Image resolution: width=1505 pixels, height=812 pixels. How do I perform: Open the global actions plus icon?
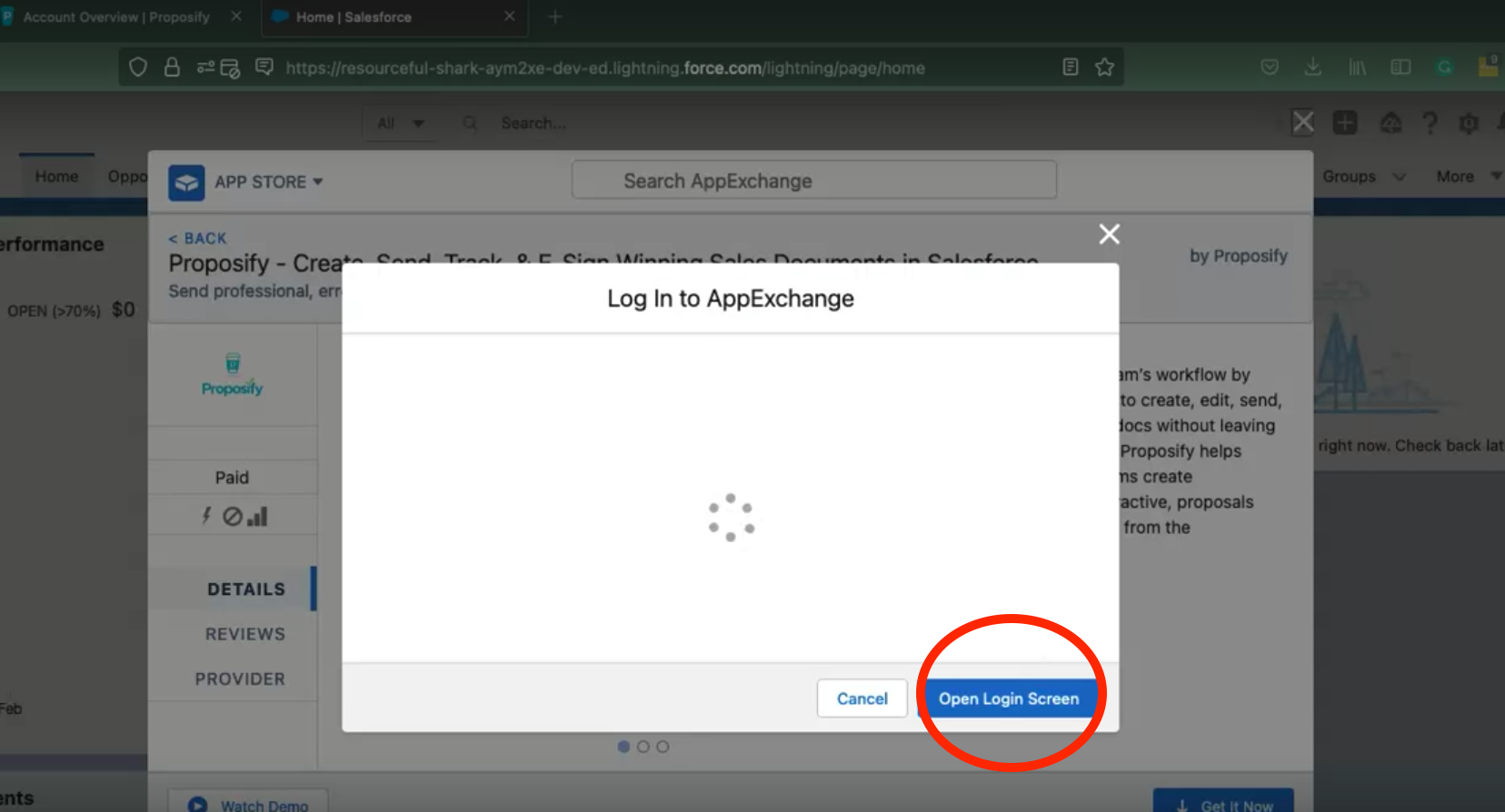1345,123
